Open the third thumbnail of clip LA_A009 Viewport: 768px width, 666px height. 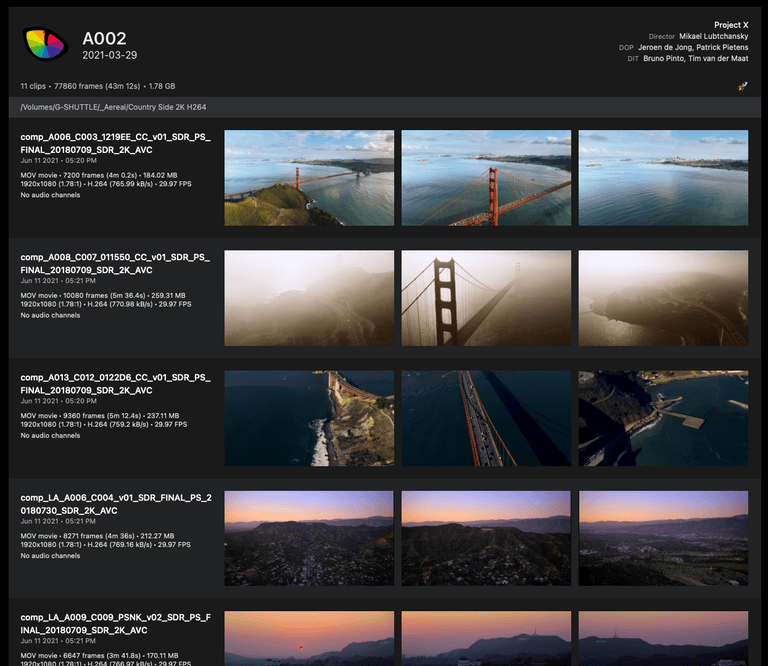(x=663, y=638)
